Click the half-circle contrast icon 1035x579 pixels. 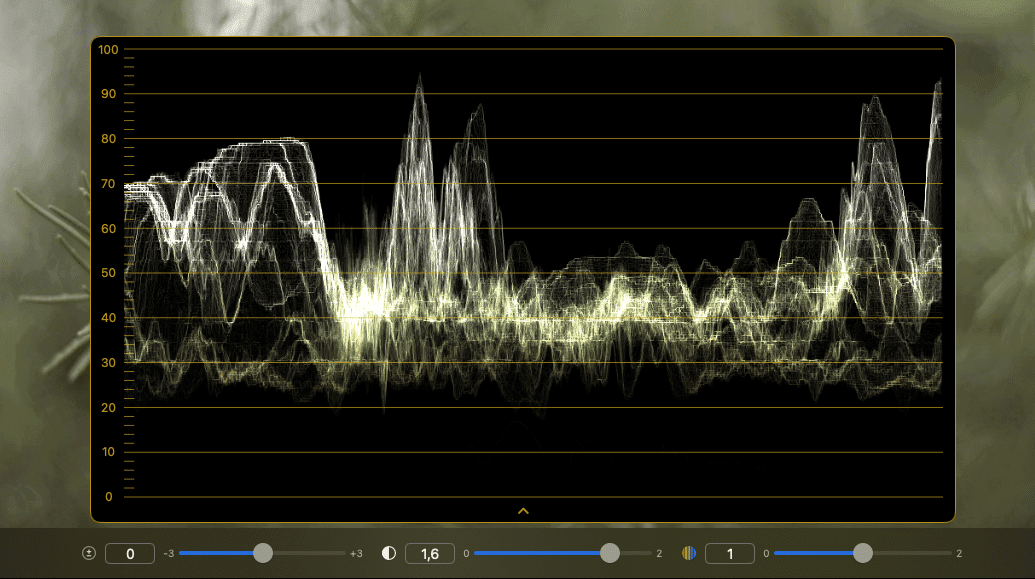pyautogui.click(x=389, y=553)
